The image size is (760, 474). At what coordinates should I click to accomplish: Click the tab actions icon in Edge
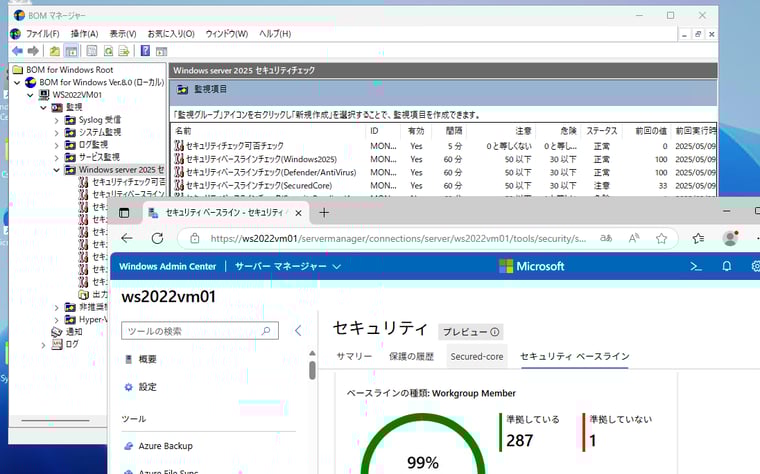tap(124, 213)
